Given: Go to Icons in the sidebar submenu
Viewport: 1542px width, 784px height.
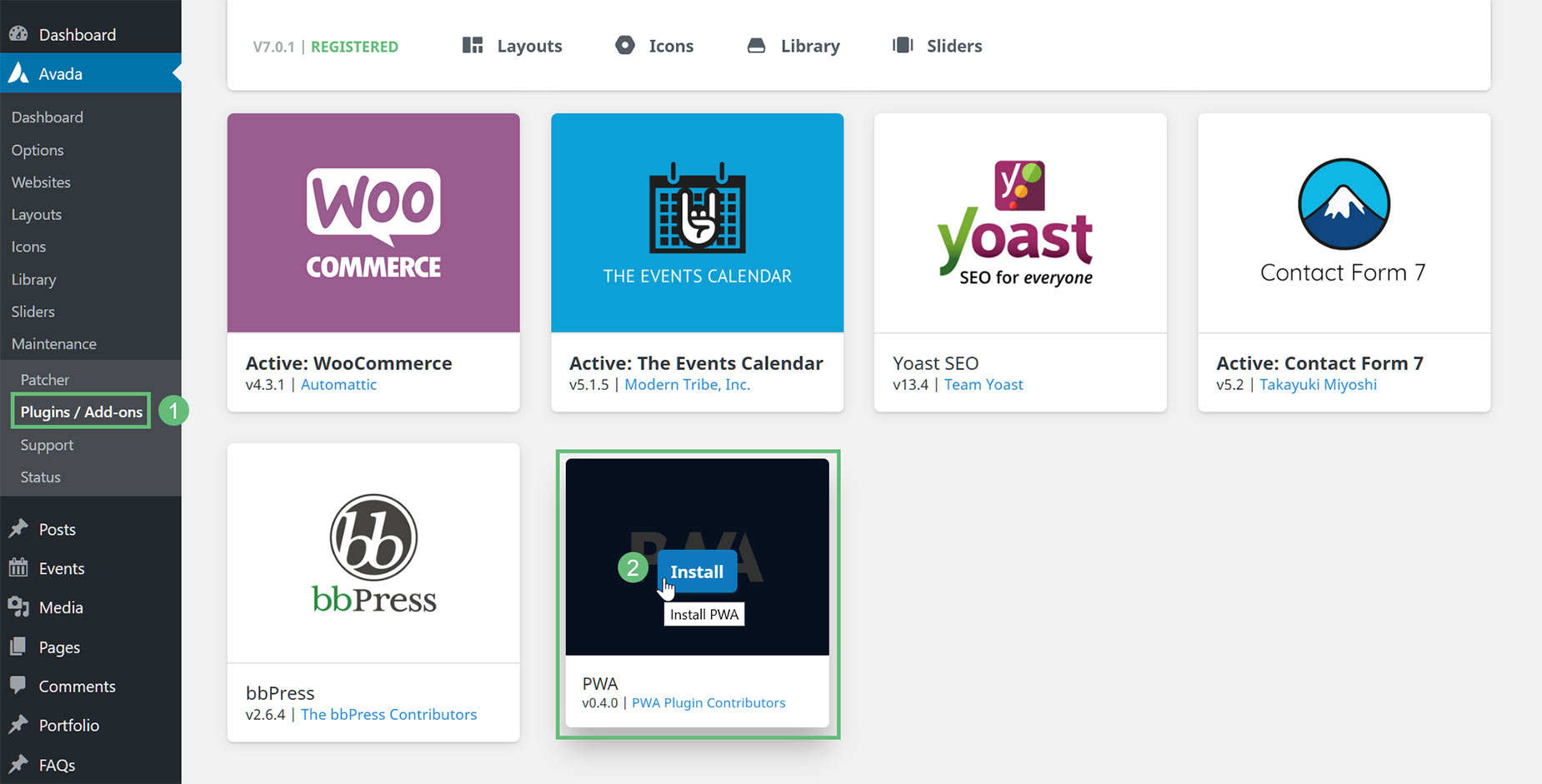Looking at the screenshot, I should [28, 247].
